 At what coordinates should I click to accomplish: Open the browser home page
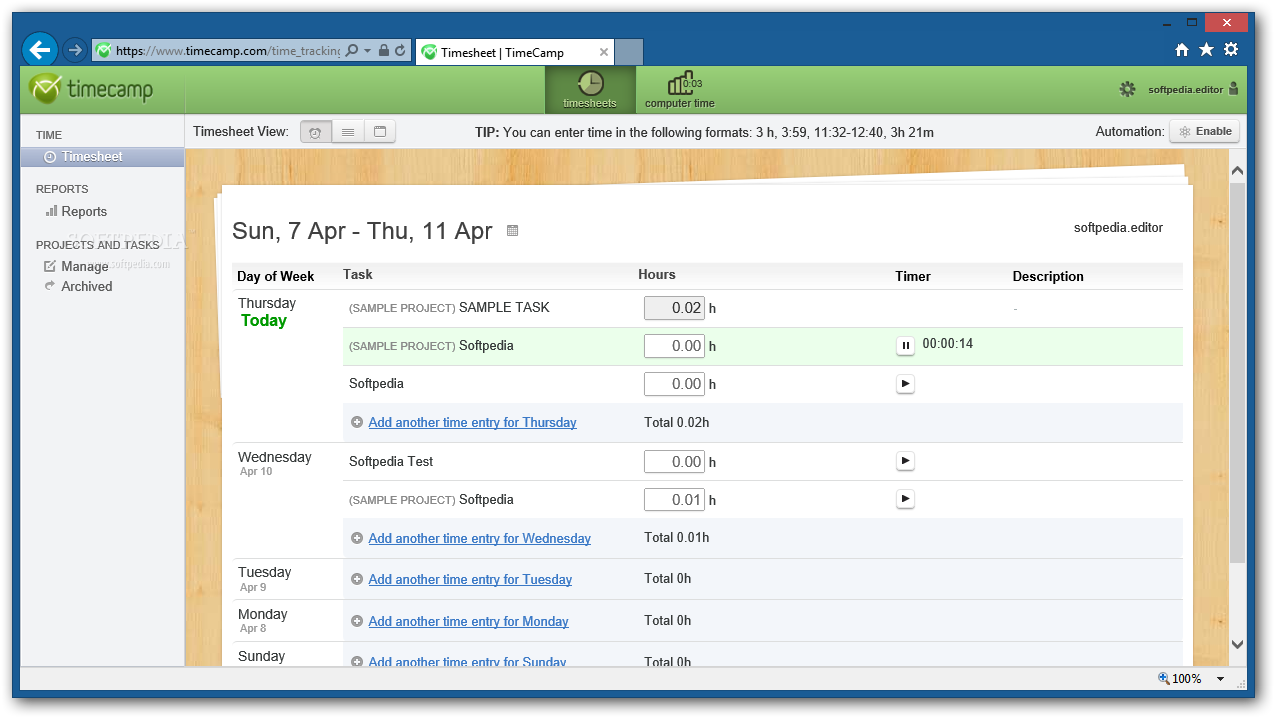(x=1182, y=49)
